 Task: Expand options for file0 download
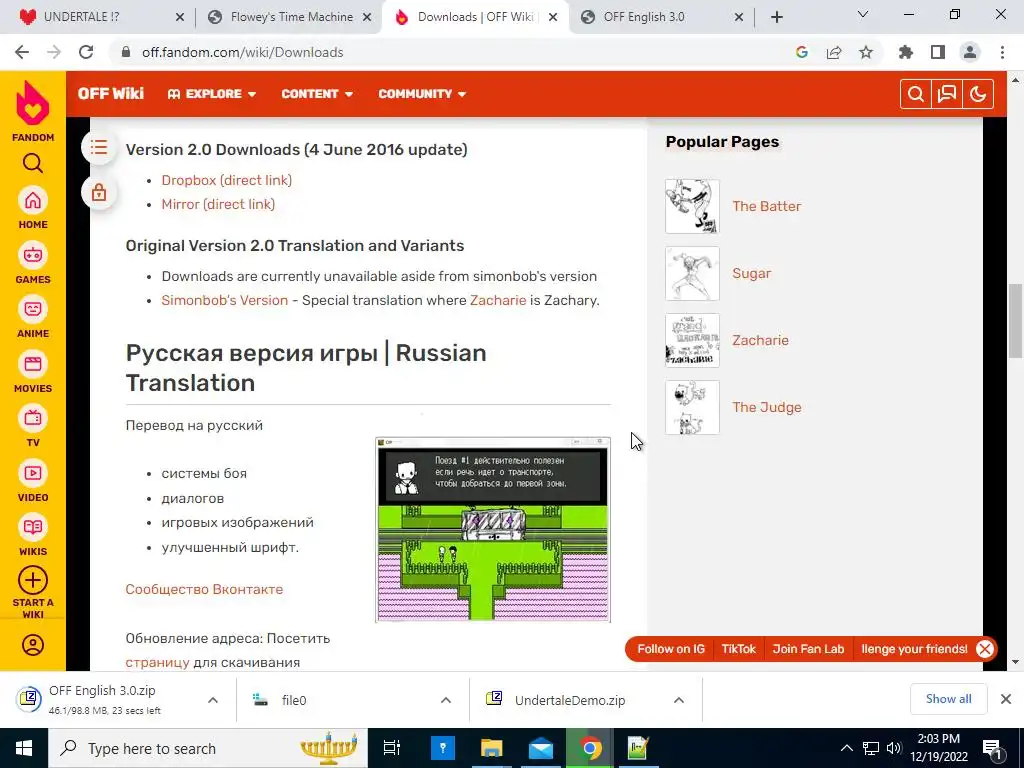(x=446, y=700)
